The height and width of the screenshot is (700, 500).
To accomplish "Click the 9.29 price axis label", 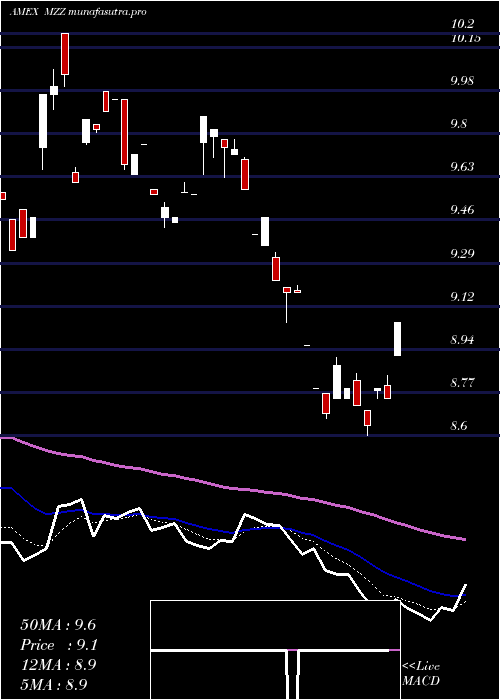I will point(462,254).
